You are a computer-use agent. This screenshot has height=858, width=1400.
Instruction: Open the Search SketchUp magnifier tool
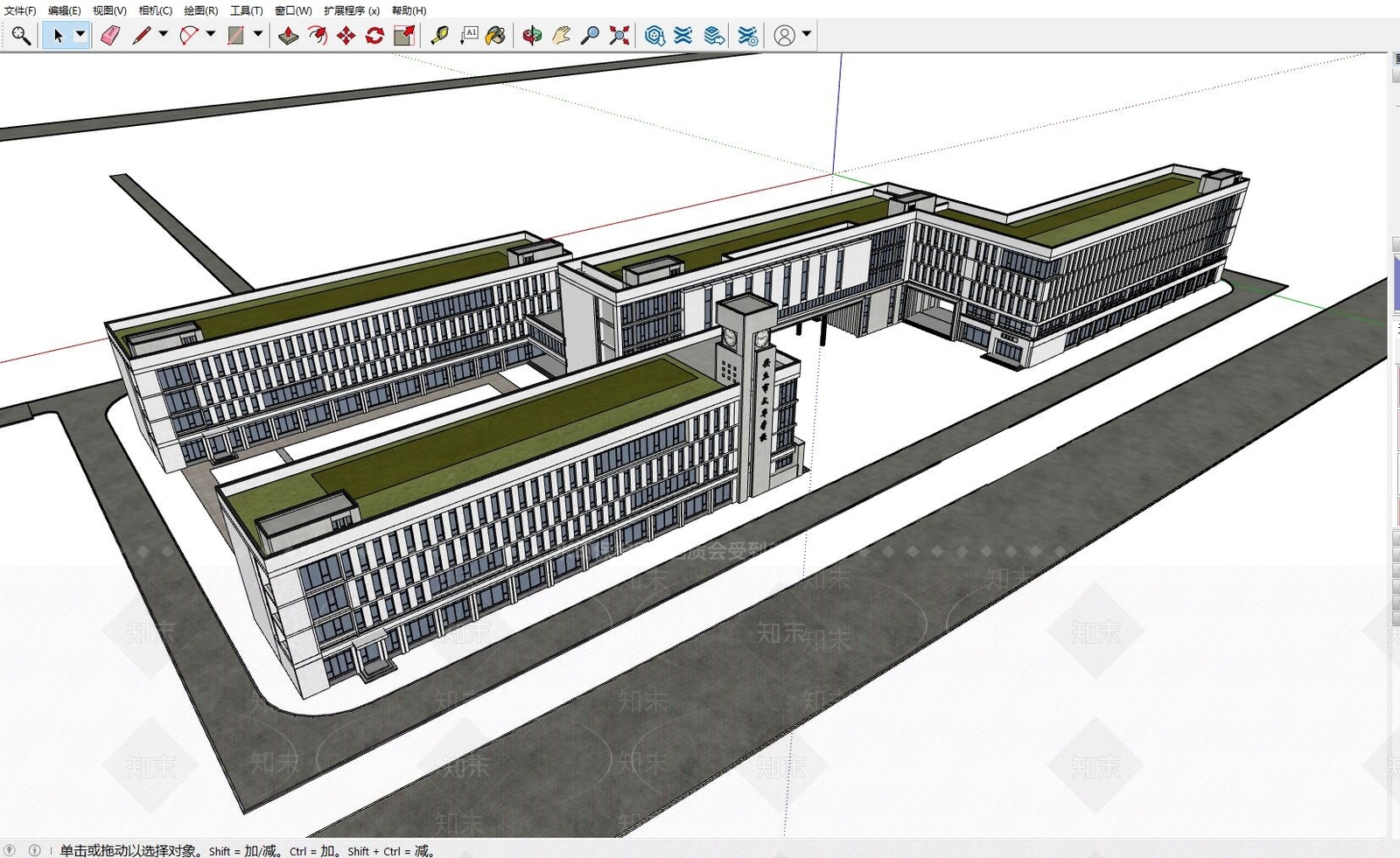21,36
